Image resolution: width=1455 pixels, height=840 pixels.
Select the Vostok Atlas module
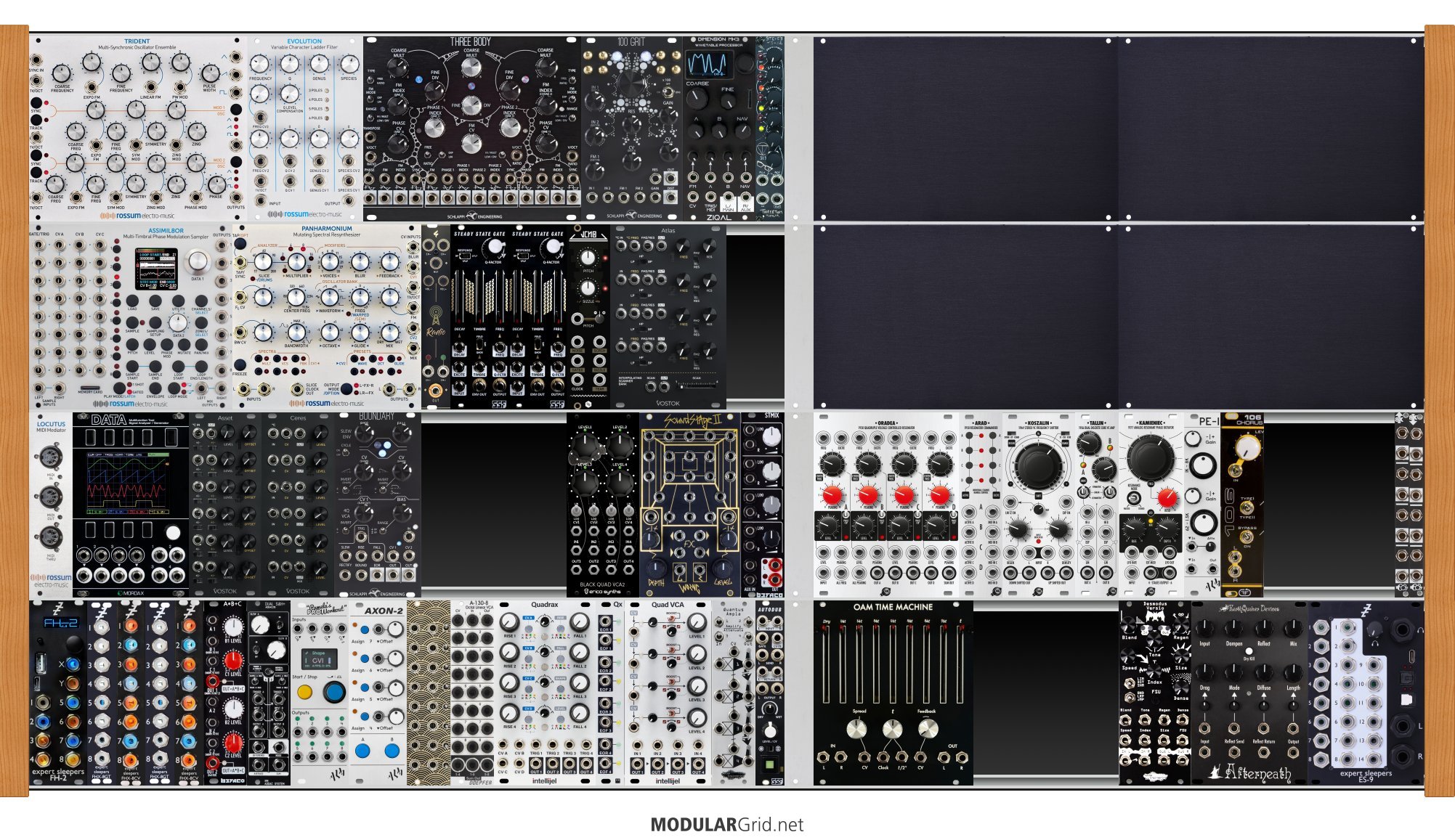(668, 317)
